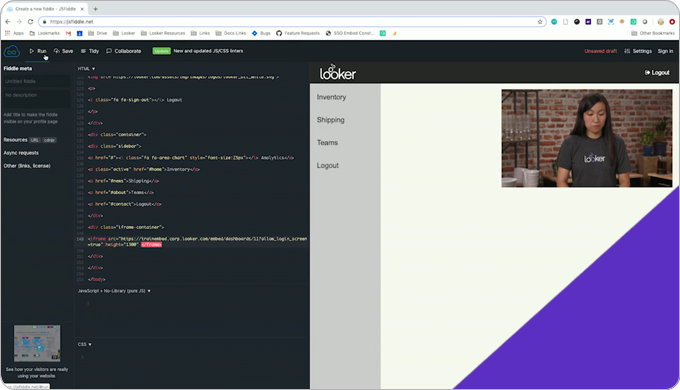Screen dimensions: 680x390
Task: Open the Bugs bookmark
Action: pos(261,33)
